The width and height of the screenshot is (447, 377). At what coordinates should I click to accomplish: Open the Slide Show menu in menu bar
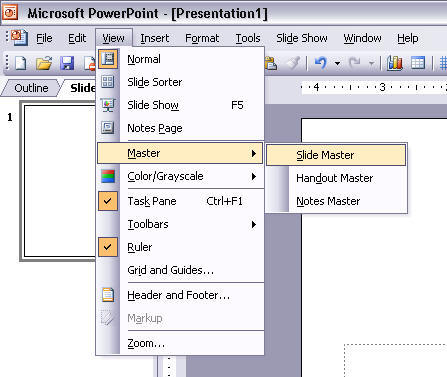302,38
